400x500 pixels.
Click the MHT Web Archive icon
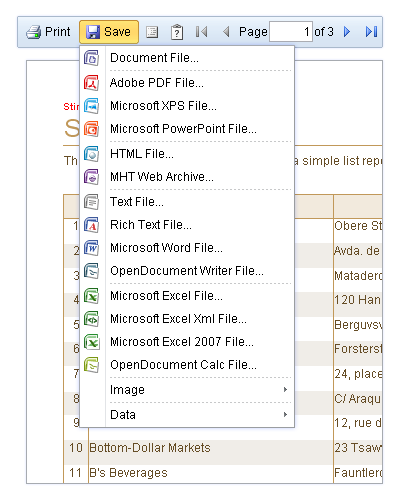[91, 177]
